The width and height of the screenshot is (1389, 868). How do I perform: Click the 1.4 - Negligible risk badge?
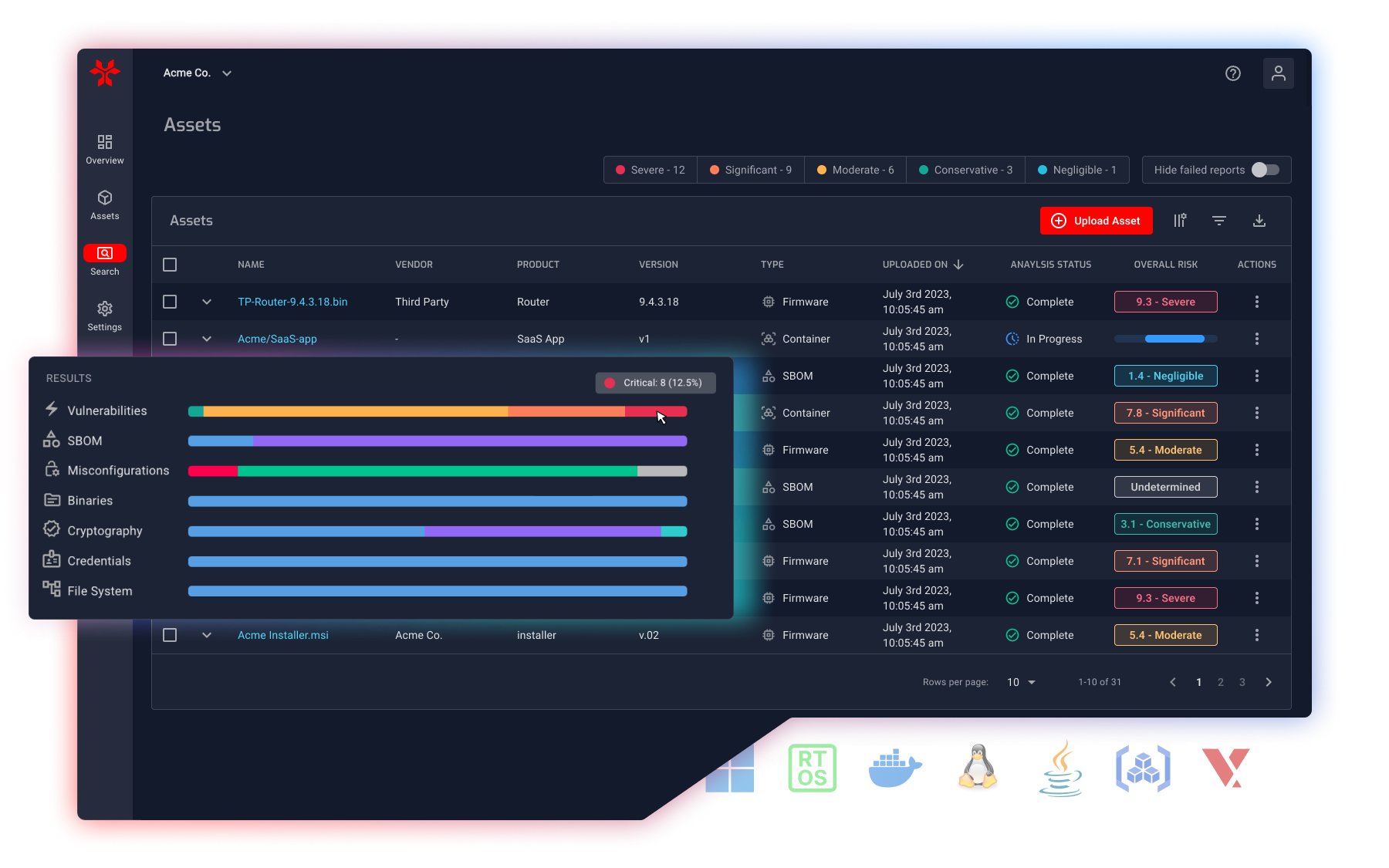coord(1166,376)
